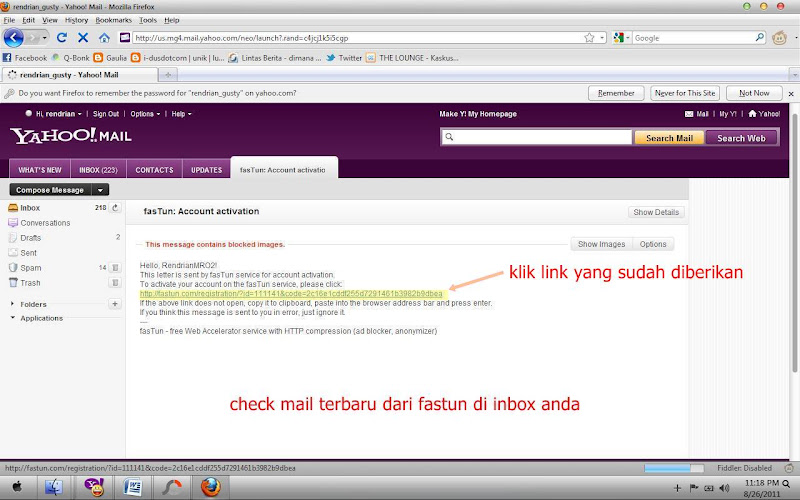Image resolution: width=800 pixels, height=500 pixels.
Task: Open the Tools menu
Action: pyautogui.click(x=148, y=20)
